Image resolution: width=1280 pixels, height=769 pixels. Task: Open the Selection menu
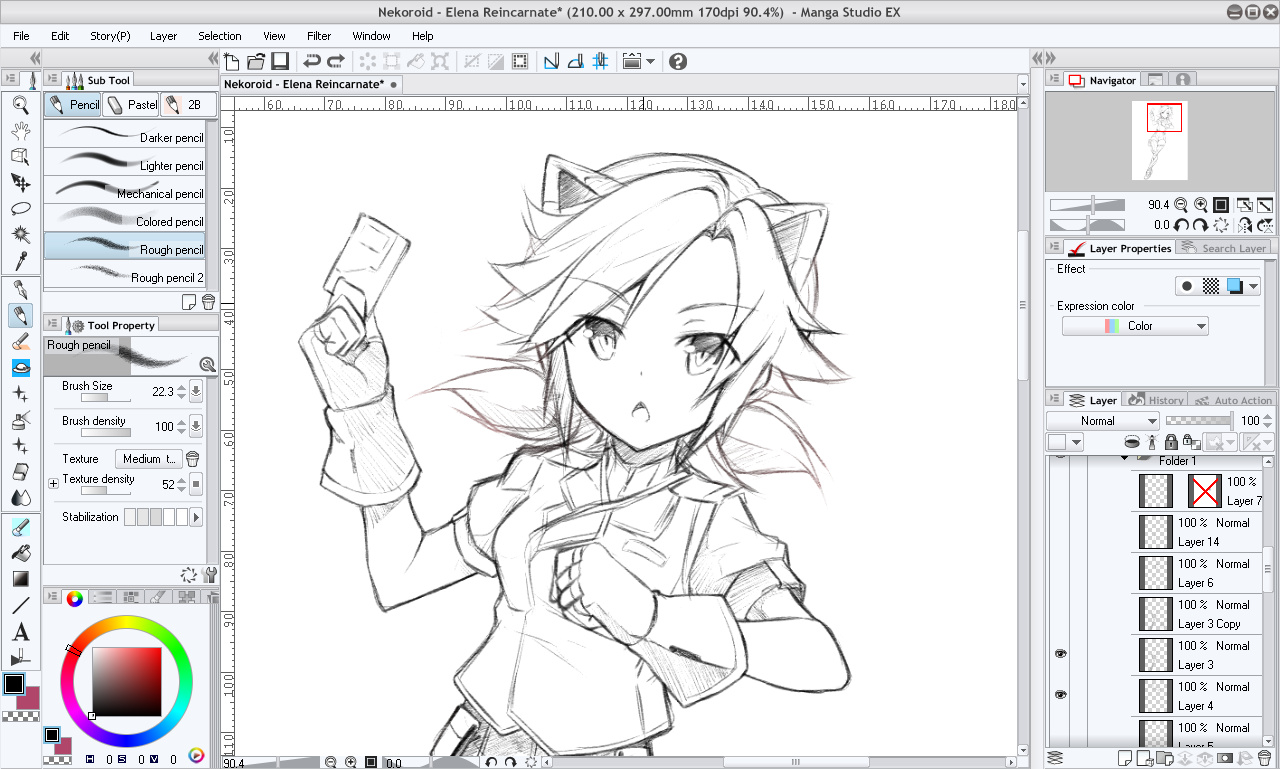220,36
